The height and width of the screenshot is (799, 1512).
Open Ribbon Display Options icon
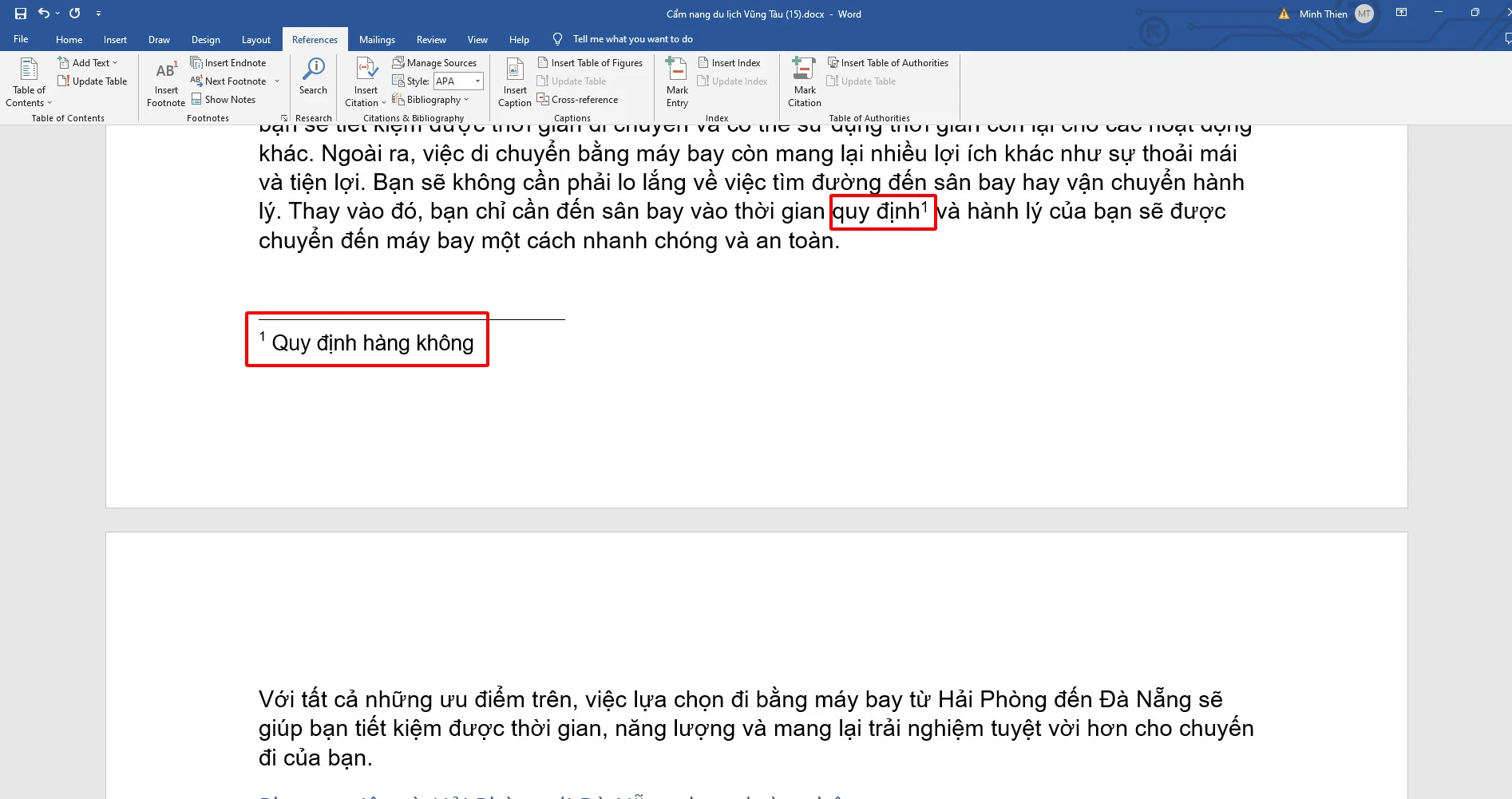click(x=1401, y=13)
